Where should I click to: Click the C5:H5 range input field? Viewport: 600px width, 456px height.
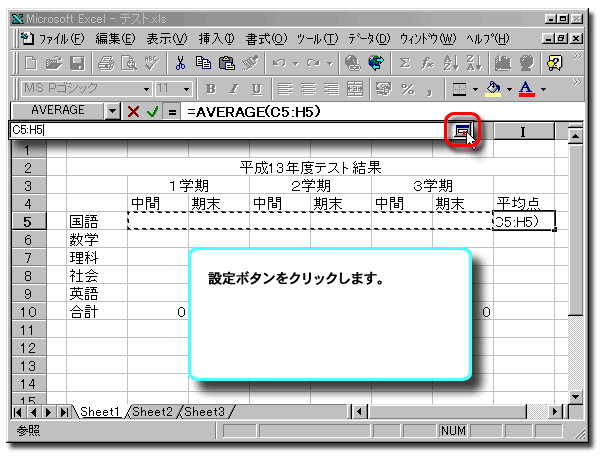[x=230, y=130]
